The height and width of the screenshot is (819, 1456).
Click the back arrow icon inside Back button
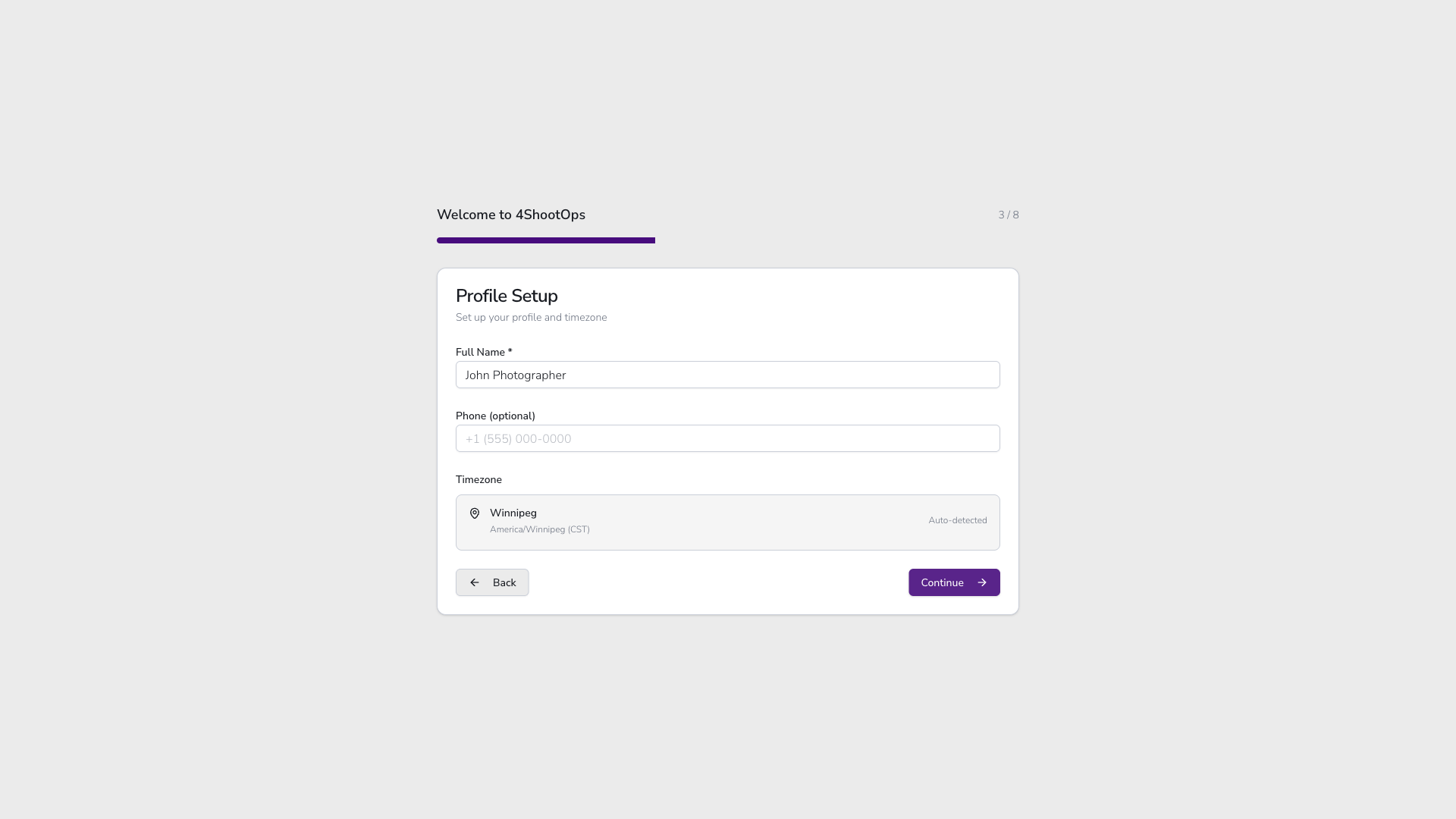coord(475,582)
